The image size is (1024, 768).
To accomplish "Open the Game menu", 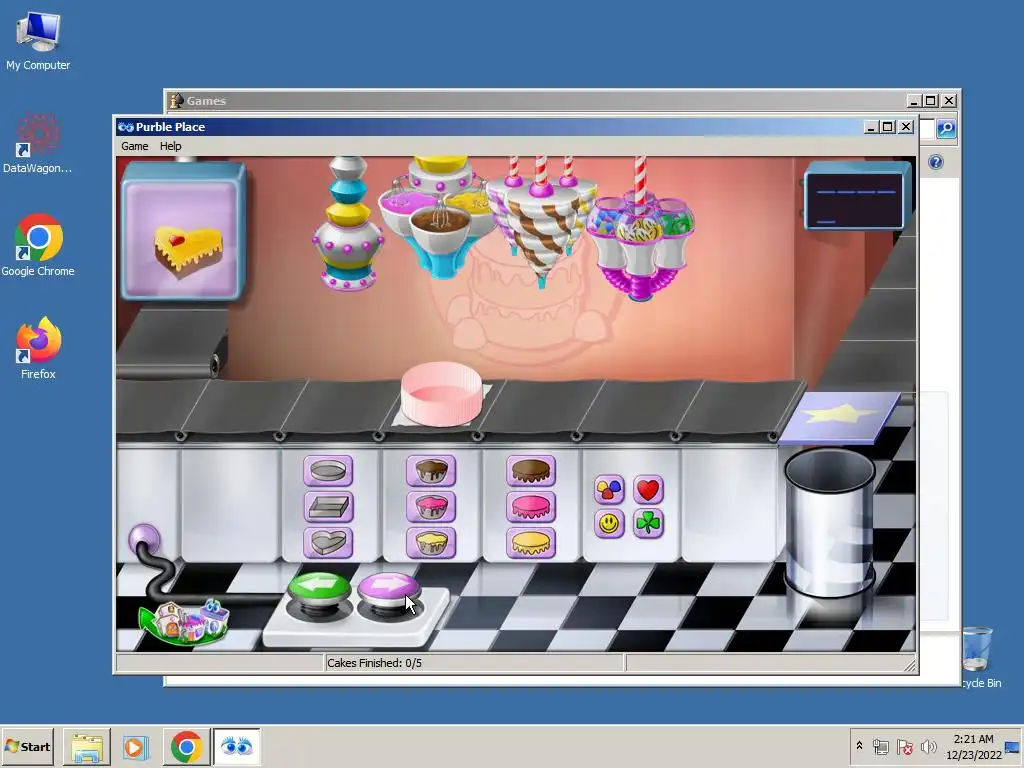I will (135, 146).
